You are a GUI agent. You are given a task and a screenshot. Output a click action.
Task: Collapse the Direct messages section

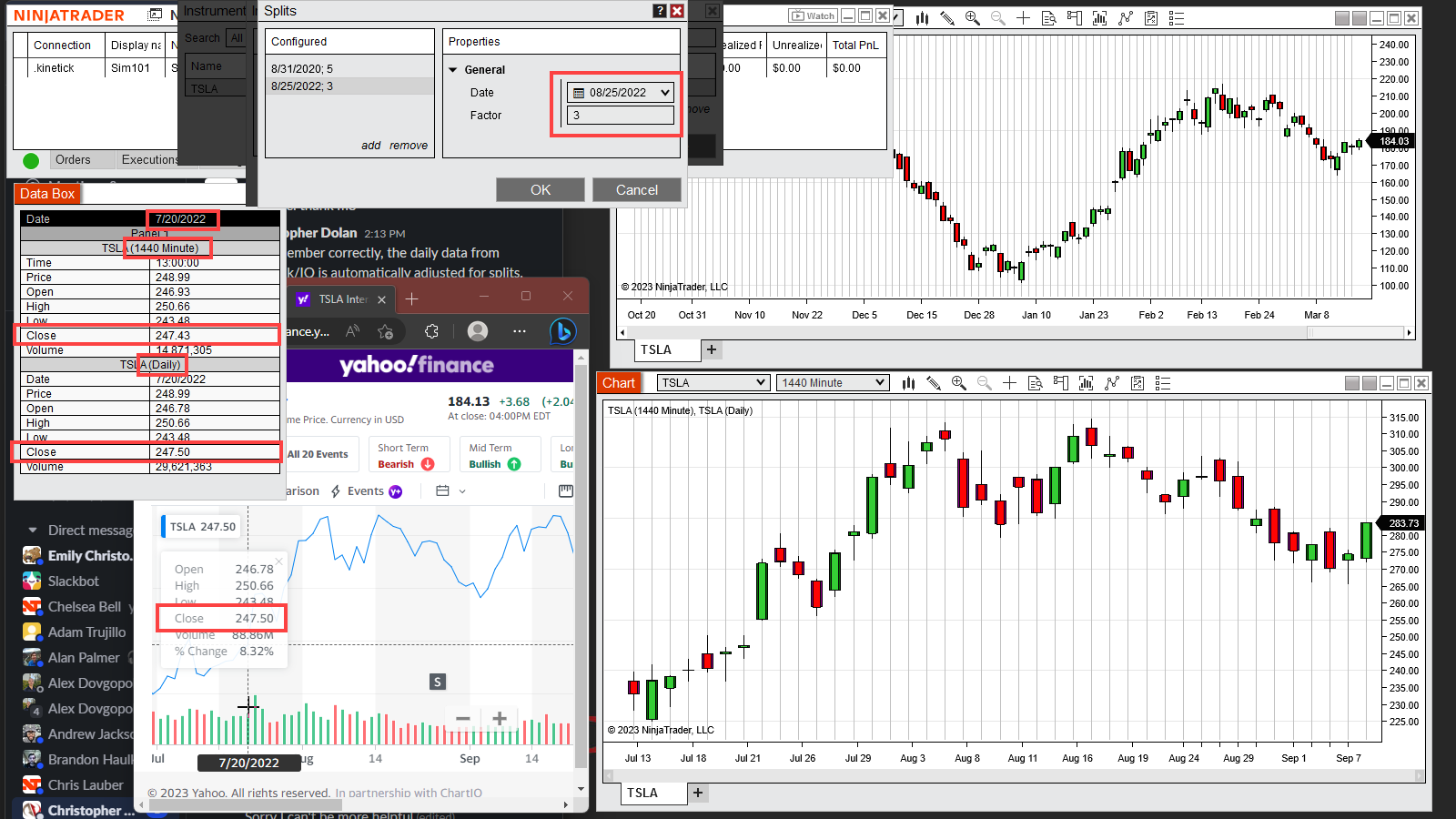point(33,531)
